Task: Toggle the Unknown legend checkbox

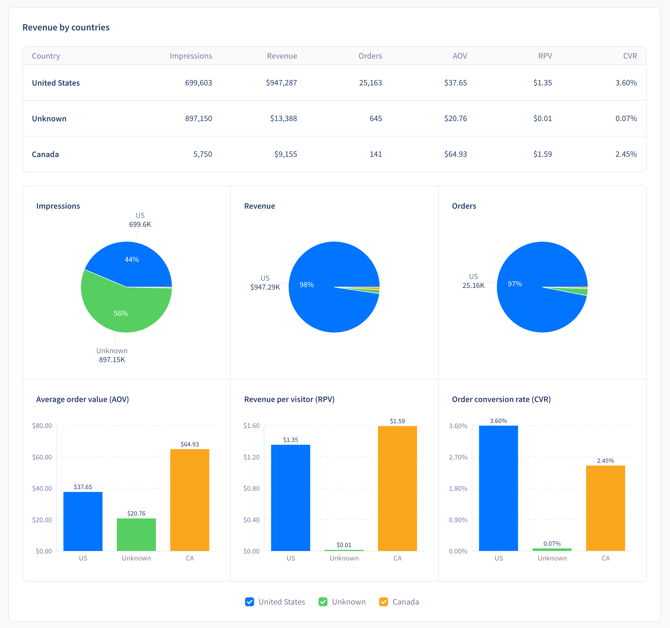Action: pyautogui.click(x=323, y=602)
